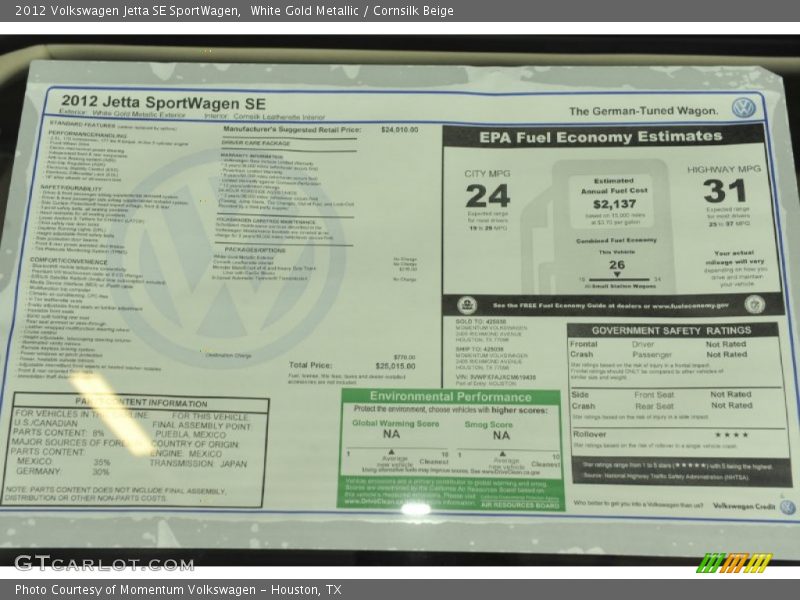Click the Volkswagen Credit logo emblem
This screenshot has width=800, height=600.
(x=788, y=507)
